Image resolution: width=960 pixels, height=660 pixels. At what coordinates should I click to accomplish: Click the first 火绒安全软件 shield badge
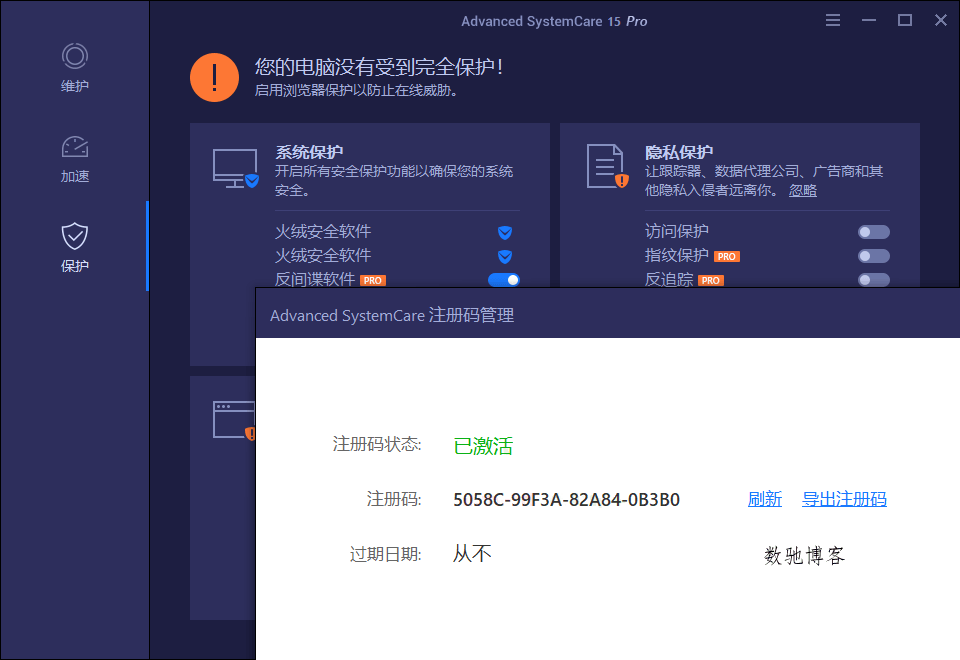click(x=505, y=232)
